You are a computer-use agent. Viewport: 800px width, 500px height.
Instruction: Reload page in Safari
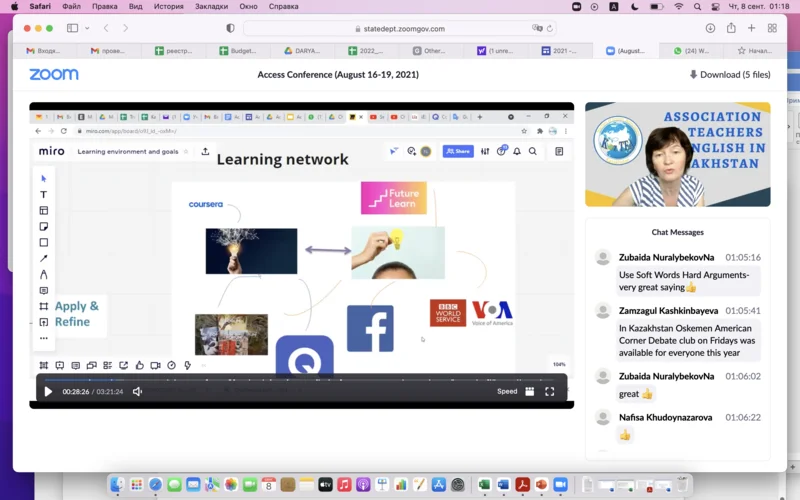549,29
